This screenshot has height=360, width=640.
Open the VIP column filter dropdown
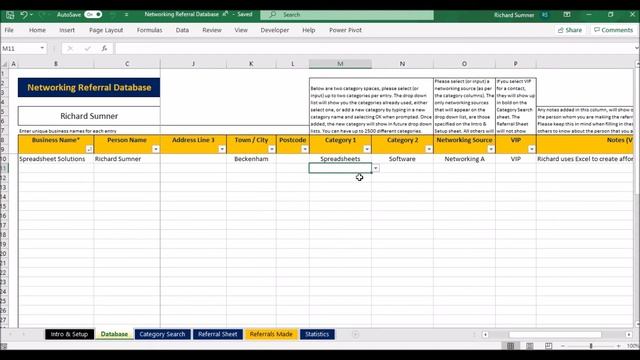(x=531, y=149)
